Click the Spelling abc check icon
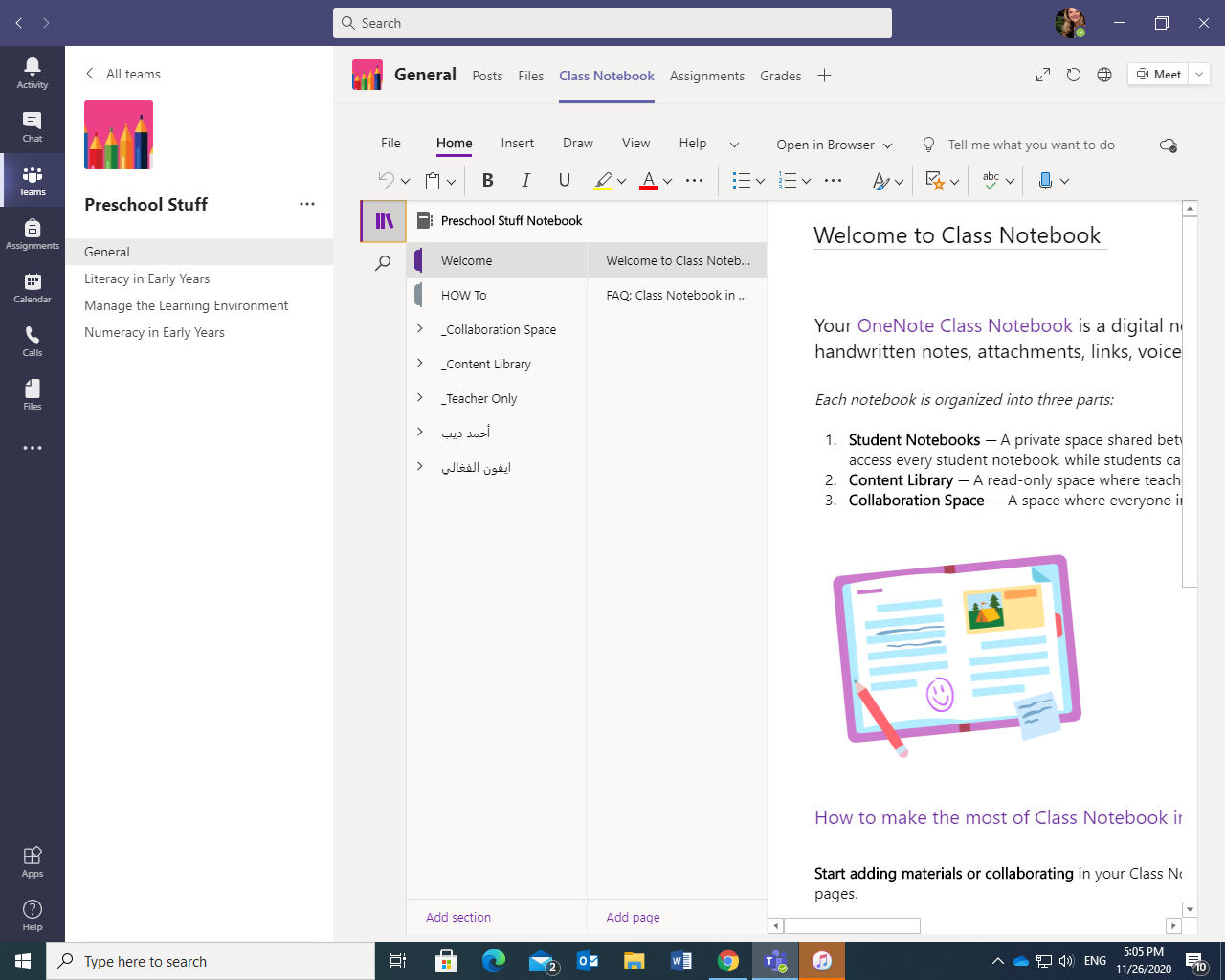Screen dimensions: 1225x980 coord(991,180)
